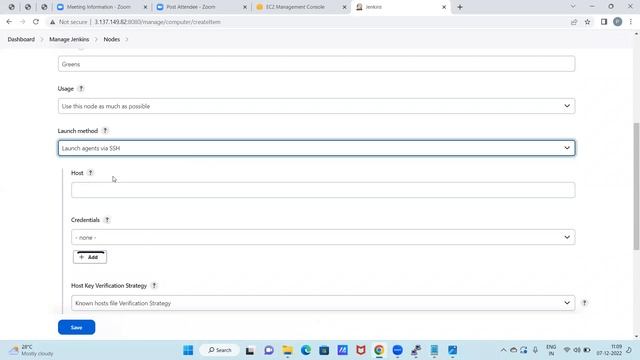Screen dimensions: 640x360
Task: Open File Explorer from the taskbar
Action: (287, 350)
